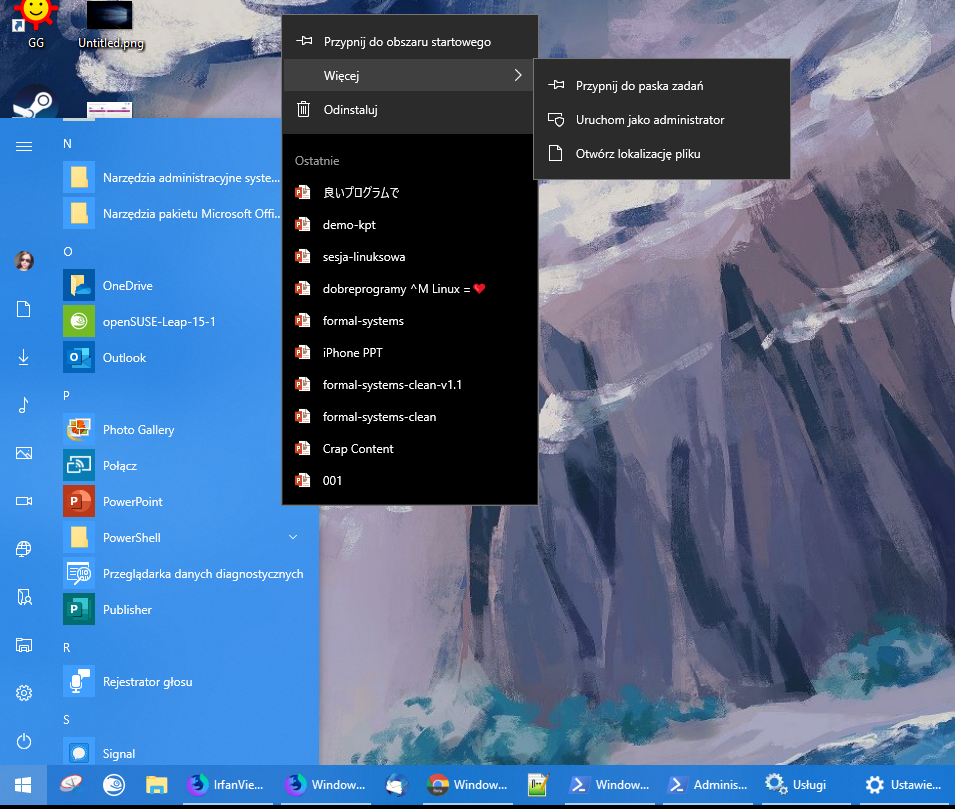Open recent file demo-kpt
Image resolution: width=955 pixels, height=809 pixels.
pos(349,225)
